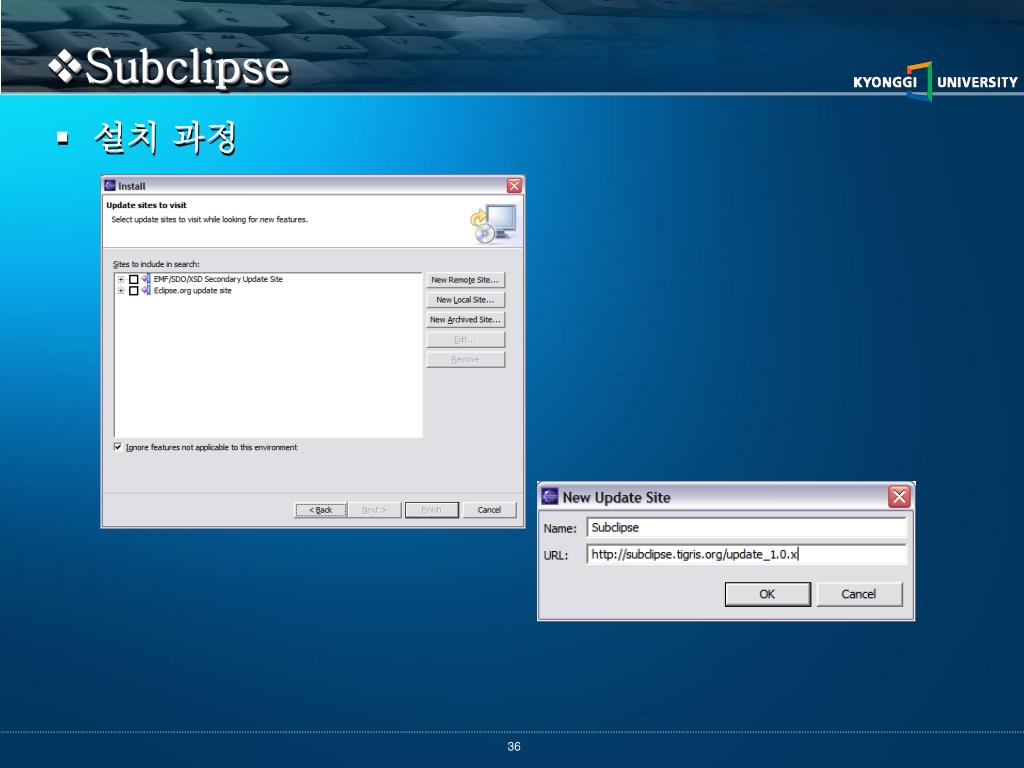This screenshot has width=1024, height=768.
Task: Click the site icon beside EMF/SDO/XSD entry
Action: point(146,279)
